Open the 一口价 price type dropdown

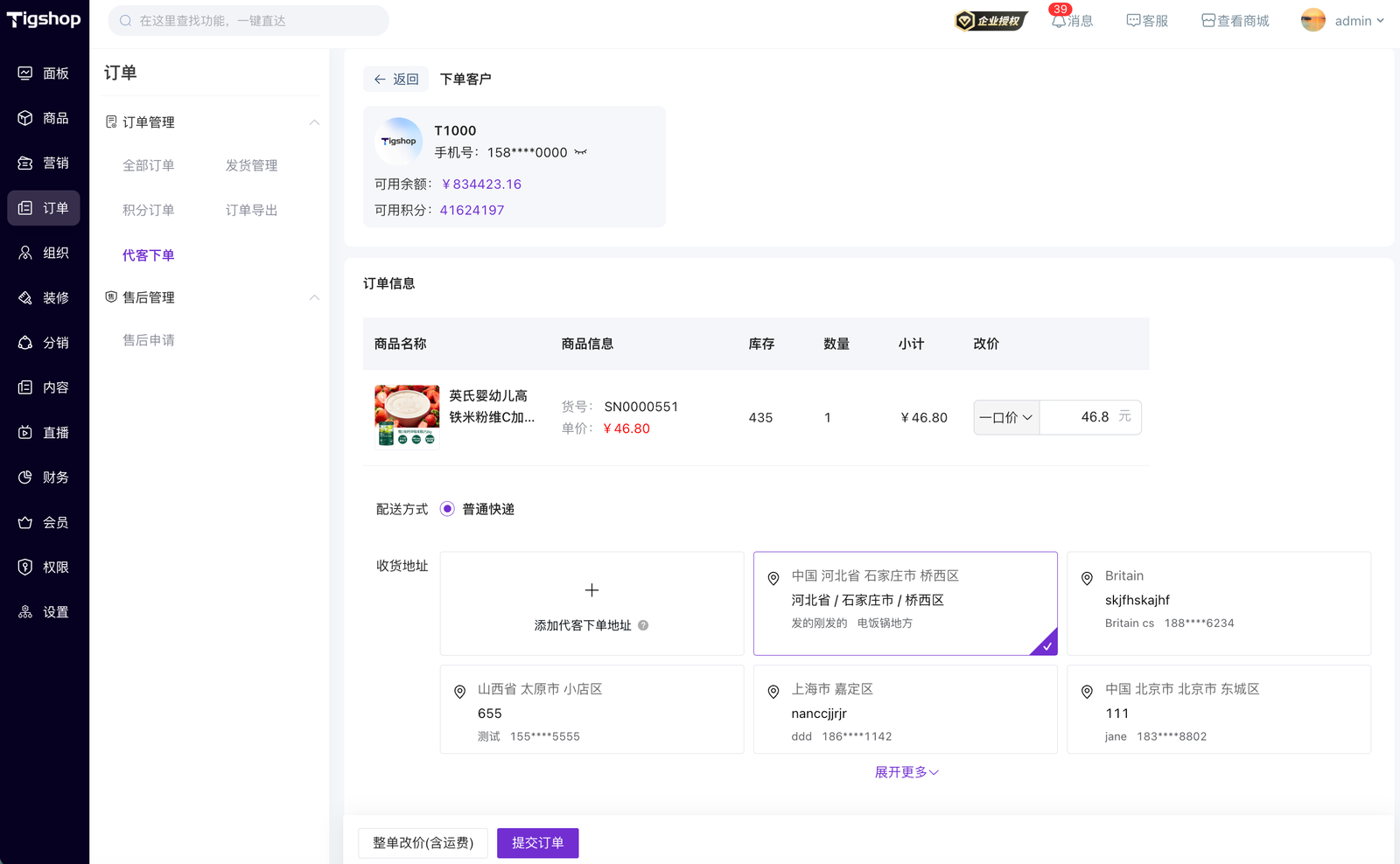(1006, 417)
